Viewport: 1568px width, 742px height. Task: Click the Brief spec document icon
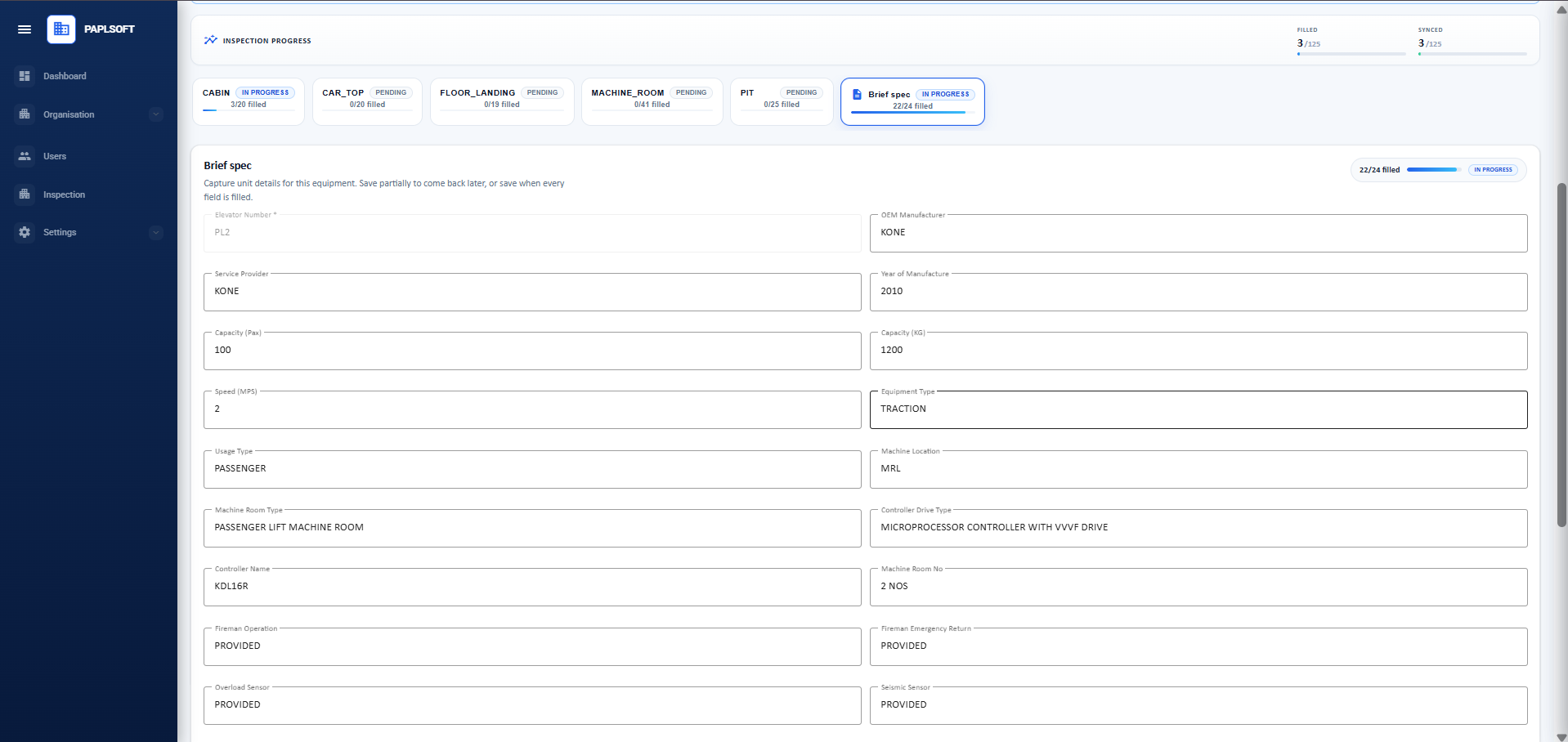[857, 95]
